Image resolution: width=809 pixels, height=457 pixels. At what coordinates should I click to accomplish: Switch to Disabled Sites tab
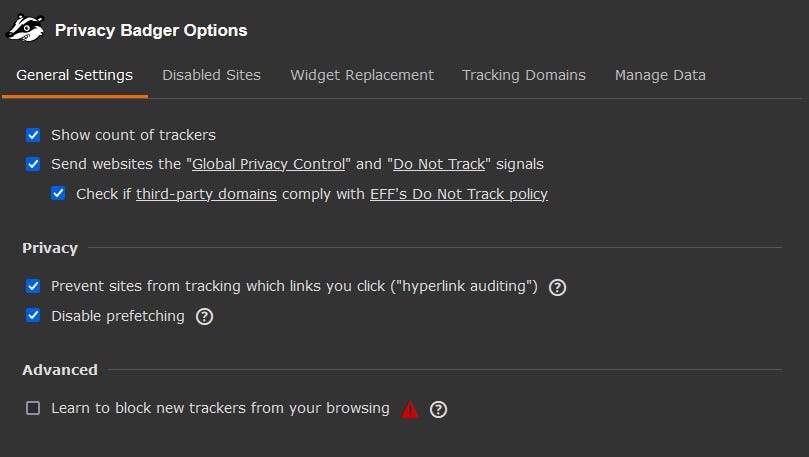[x=212, y=75]
